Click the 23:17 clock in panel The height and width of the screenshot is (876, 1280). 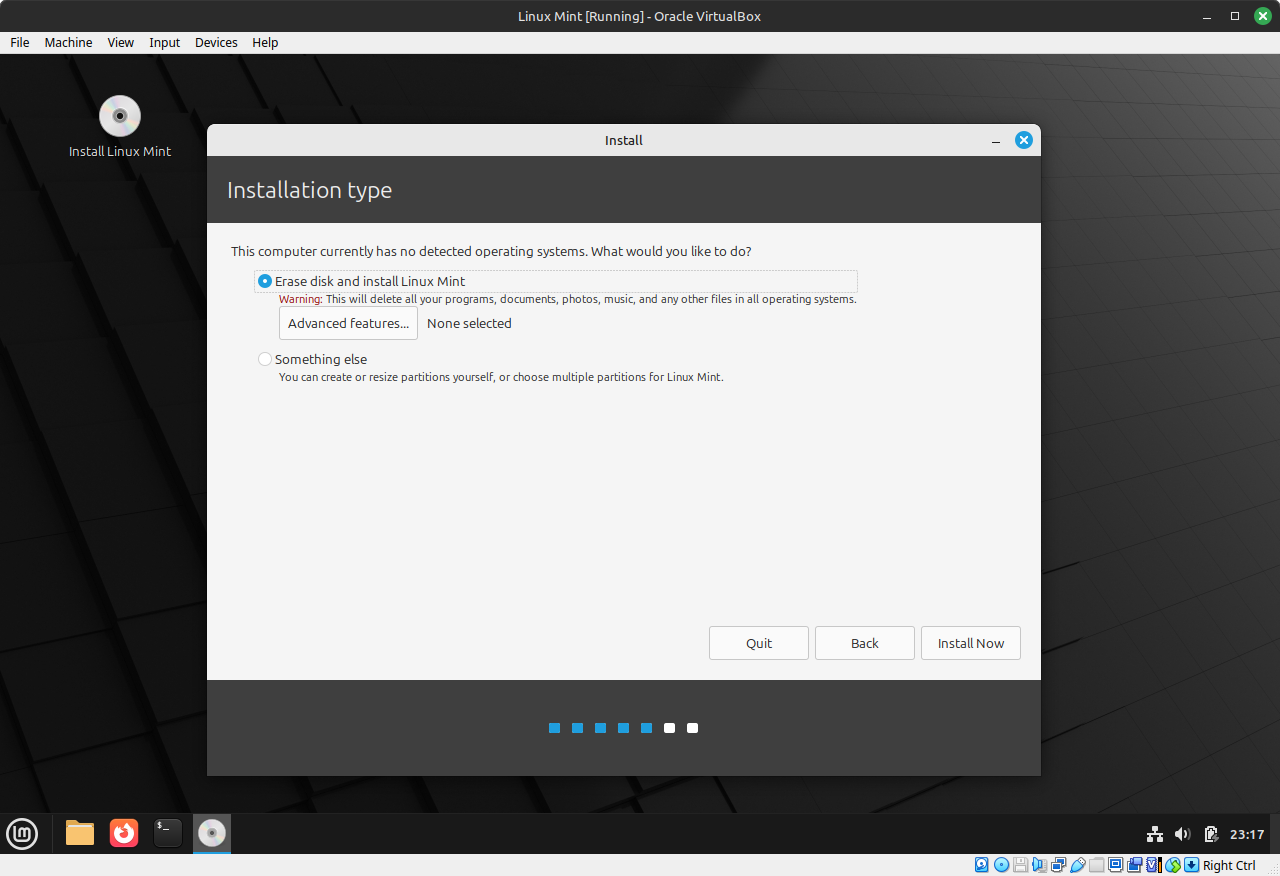tap(1247, 834)
